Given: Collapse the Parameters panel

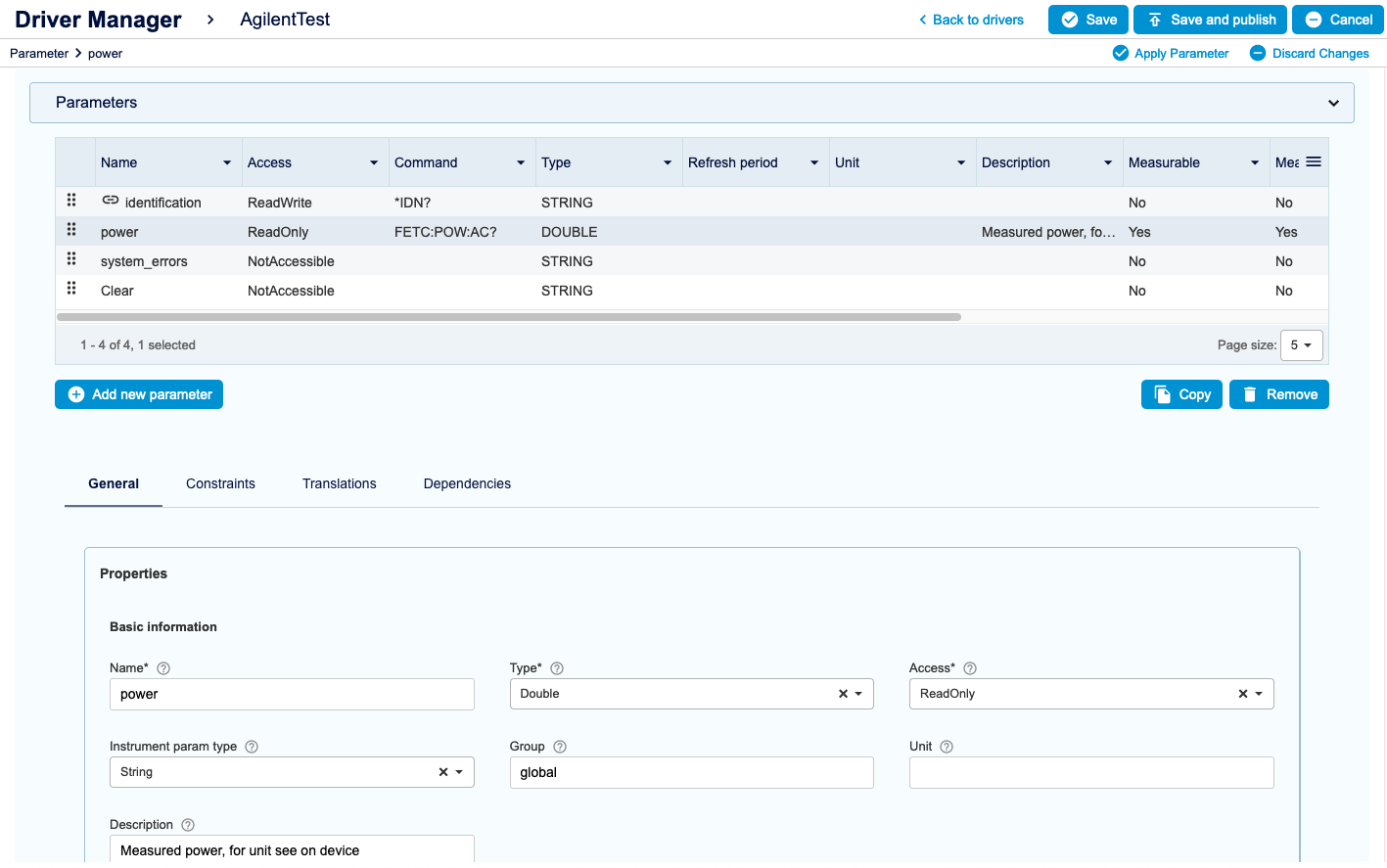Looking at the screenshot, I should click(x=1332, y=103).
